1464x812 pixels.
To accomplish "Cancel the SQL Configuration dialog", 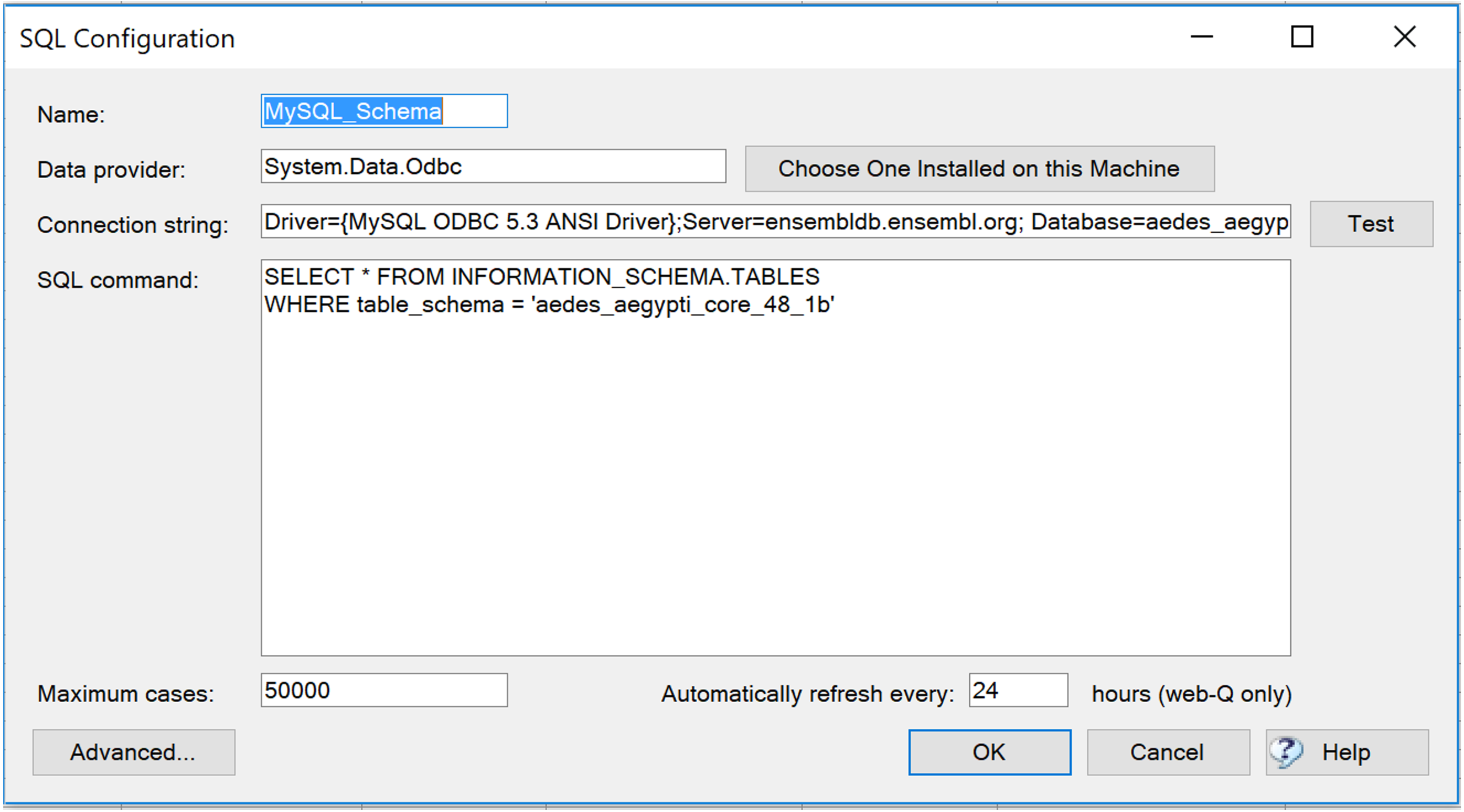I will [1168, 752].
